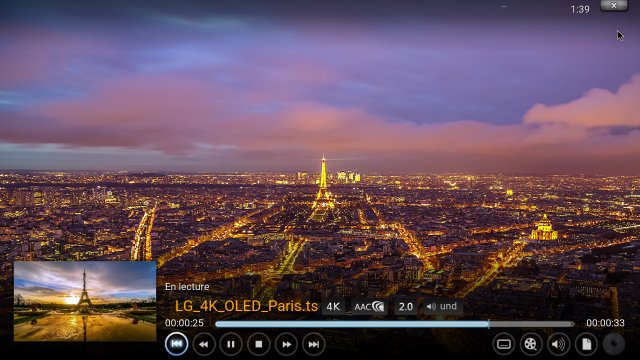
Task: Rewind the Paris video
Action: coord(204,344)
